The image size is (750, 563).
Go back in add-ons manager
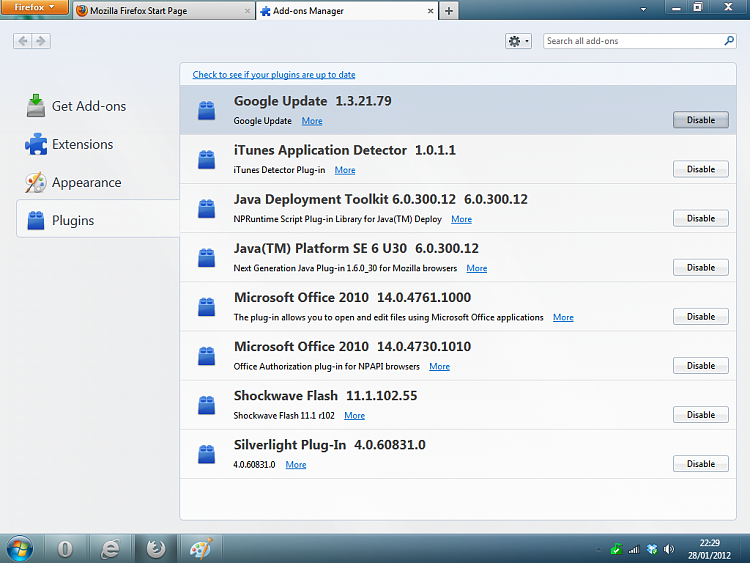coord(22,41)
